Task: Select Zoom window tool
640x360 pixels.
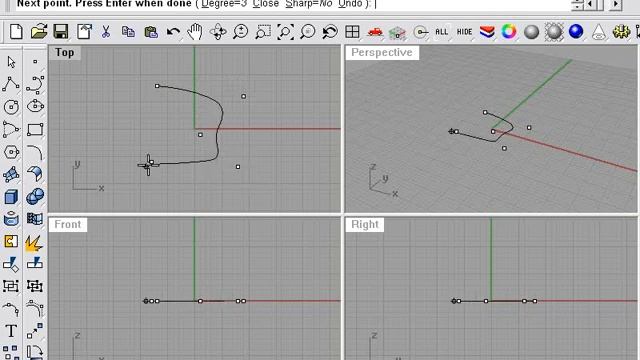Action: coord(263,32)
